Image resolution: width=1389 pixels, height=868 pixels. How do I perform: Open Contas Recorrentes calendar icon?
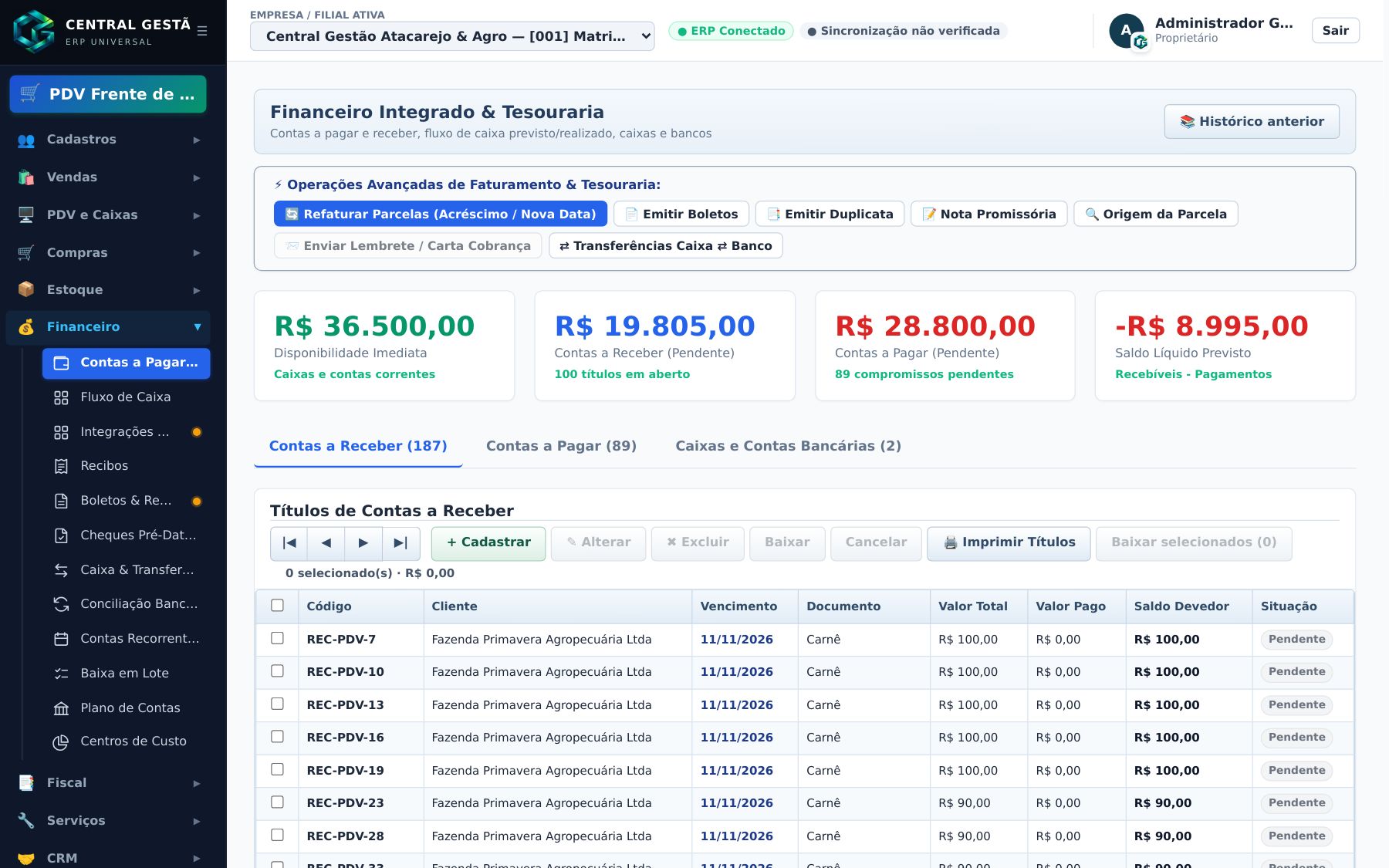pyautogui.click(x=61, y=639)
